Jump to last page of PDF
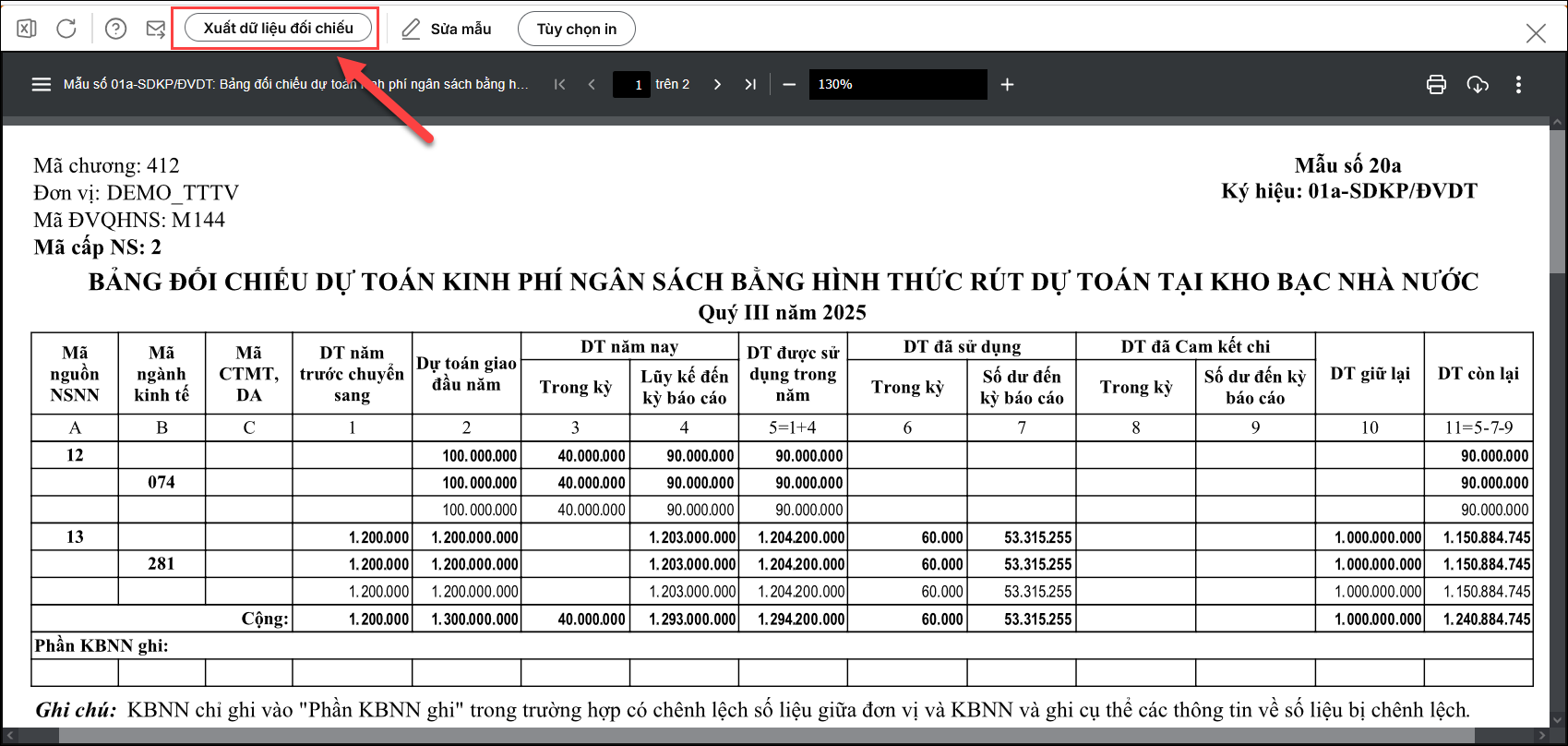Image resolution: width=1568 pixels, height=746 pixels. pos(750,84)
